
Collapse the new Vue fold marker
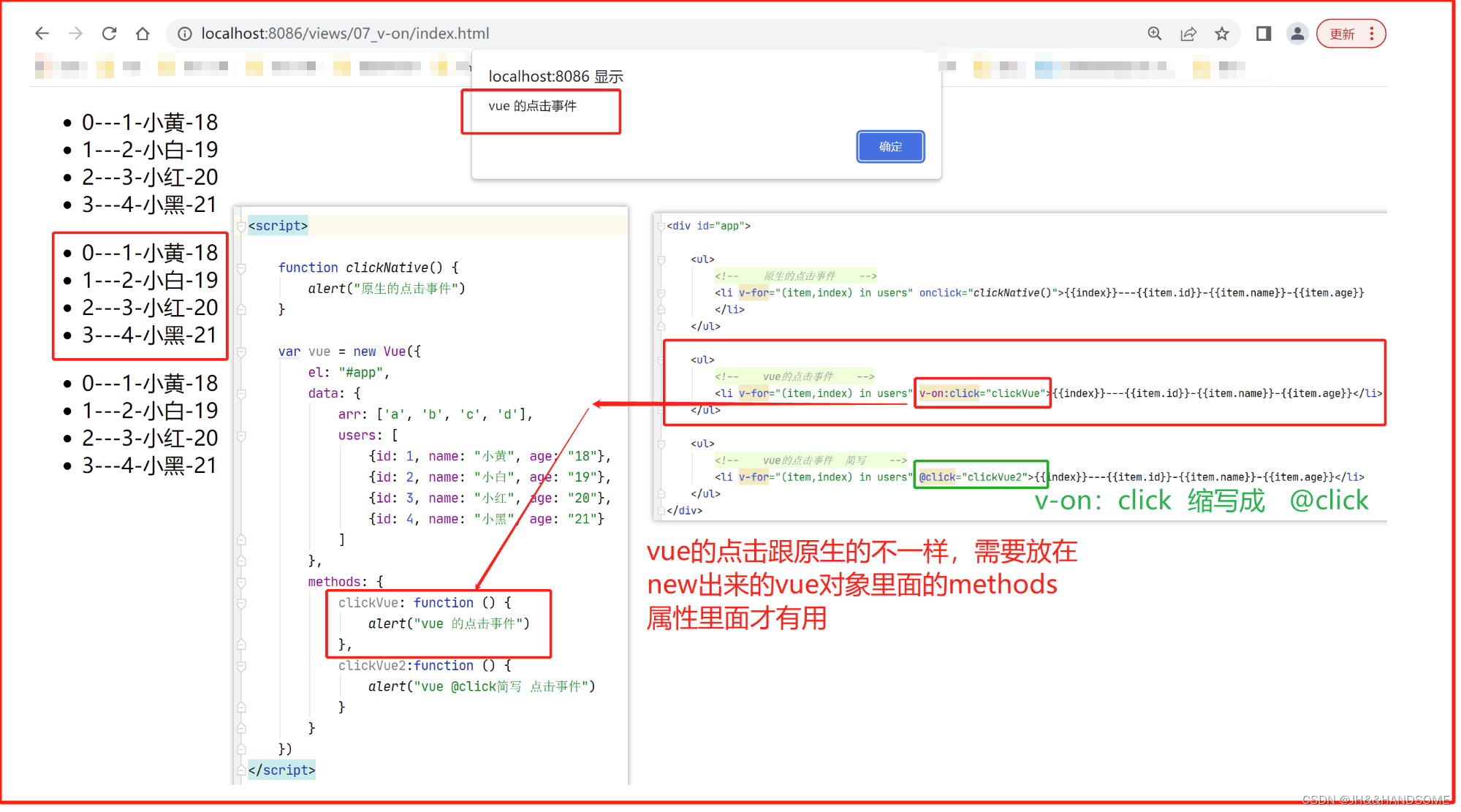pos(241,352)
